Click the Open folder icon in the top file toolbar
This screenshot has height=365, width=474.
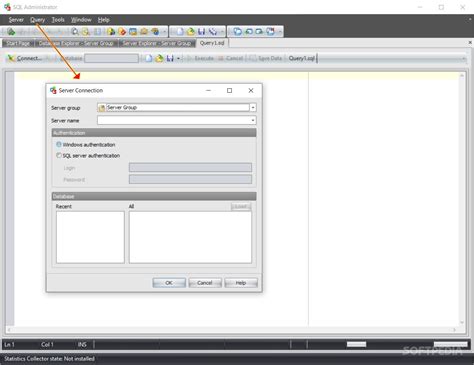pos(191,32)
